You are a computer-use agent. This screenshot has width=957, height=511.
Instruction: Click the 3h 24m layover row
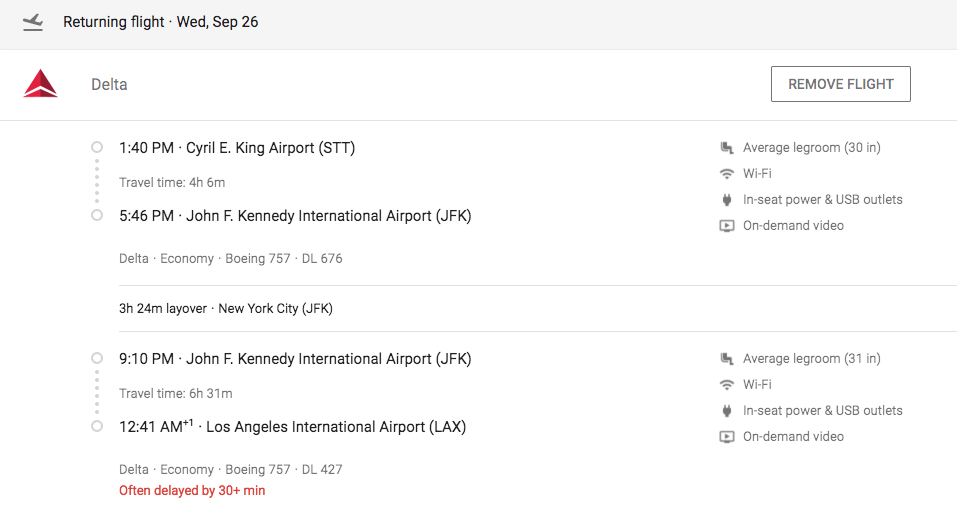click(226, 309)
